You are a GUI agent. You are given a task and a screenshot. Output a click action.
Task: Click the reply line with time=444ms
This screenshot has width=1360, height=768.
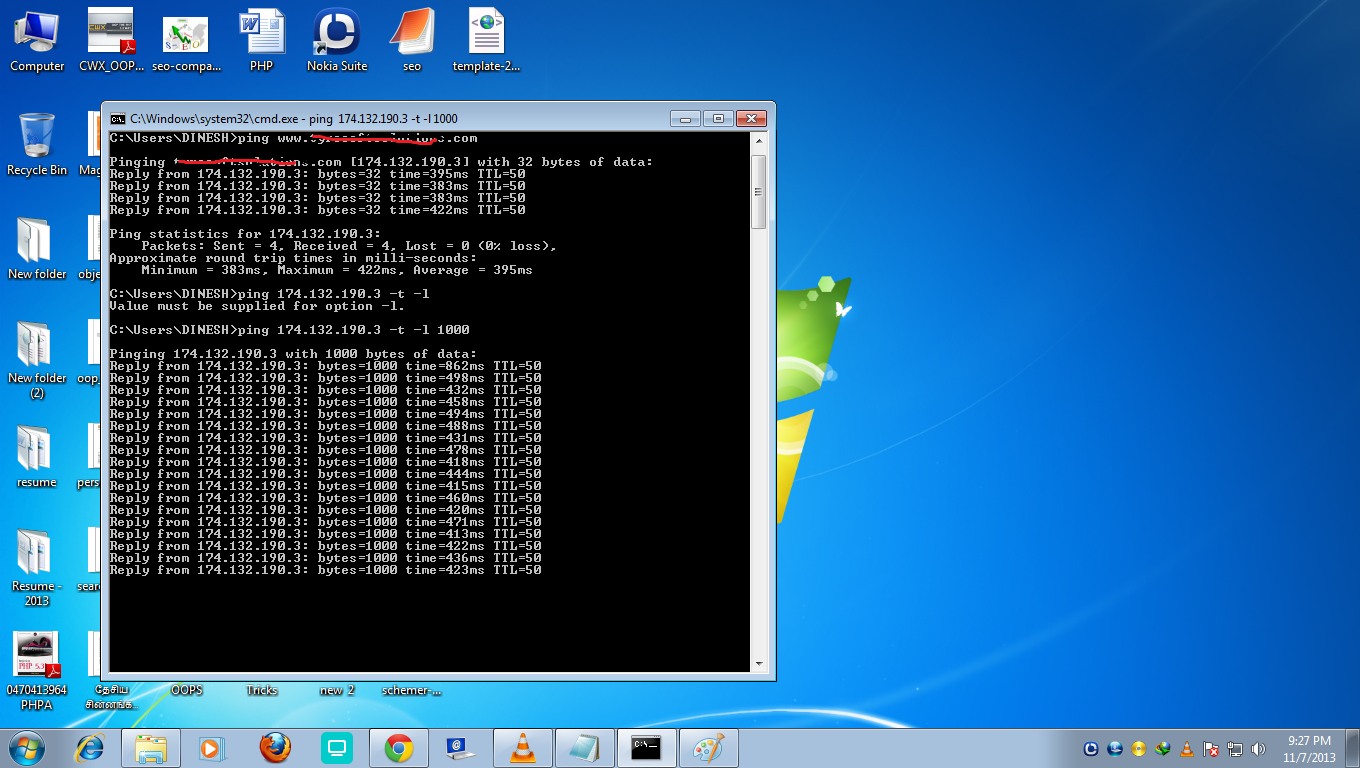pyautogui.click(x=325, y=474)
